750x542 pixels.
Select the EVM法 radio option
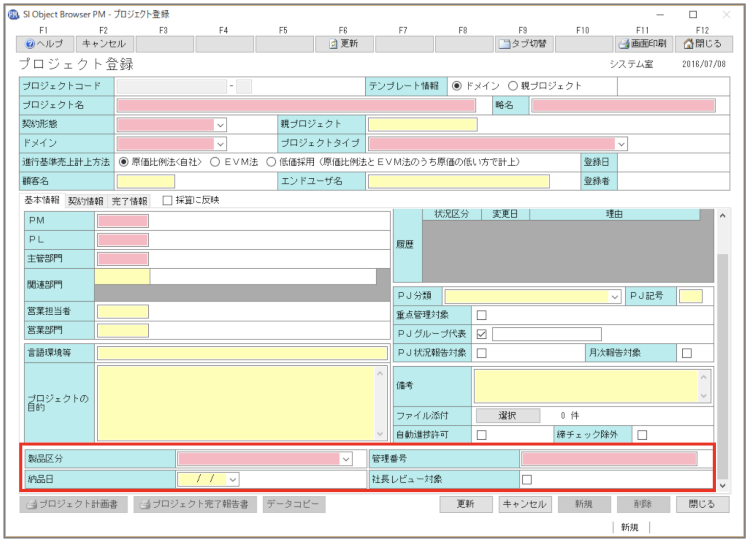(x=214, y=162)
